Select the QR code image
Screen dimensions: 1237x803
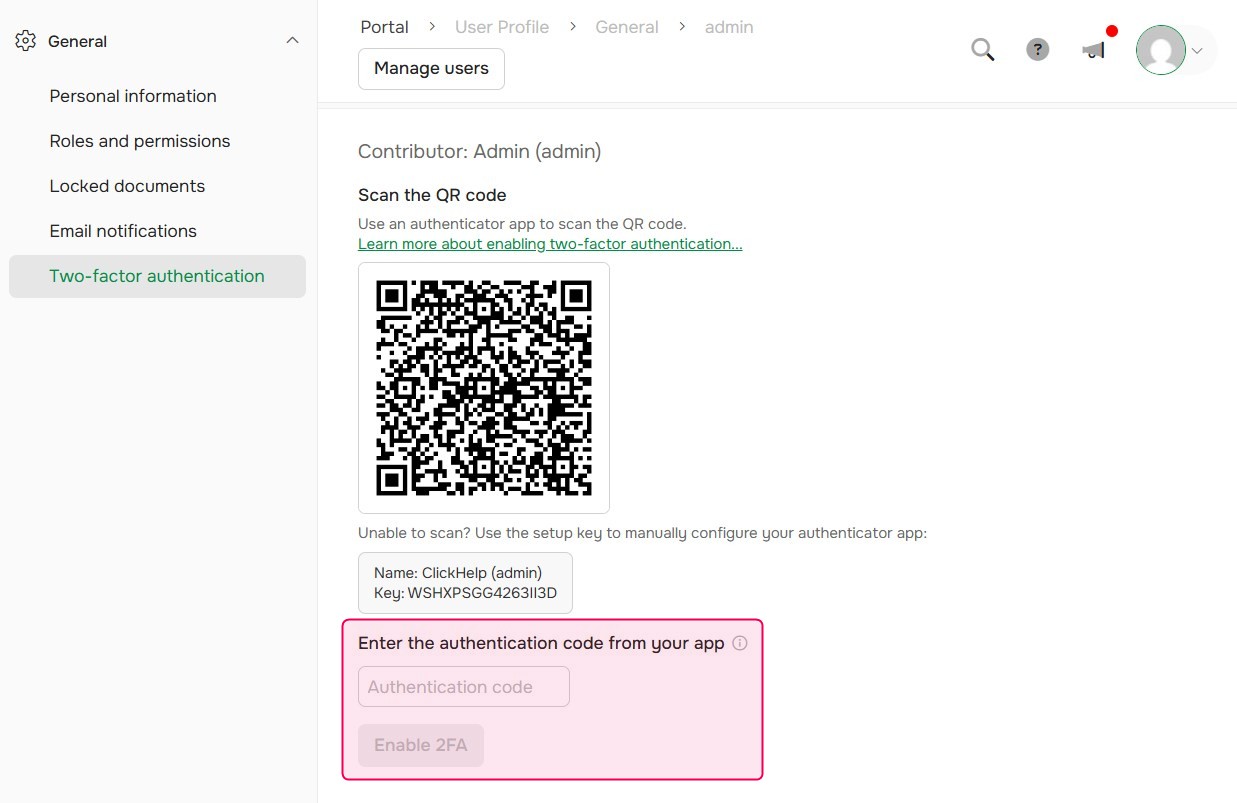tap(484, 387)
